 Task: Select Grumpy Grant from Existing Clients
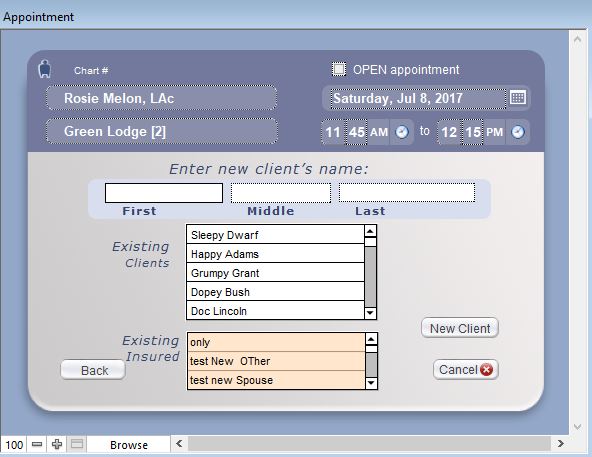point(275,273)
